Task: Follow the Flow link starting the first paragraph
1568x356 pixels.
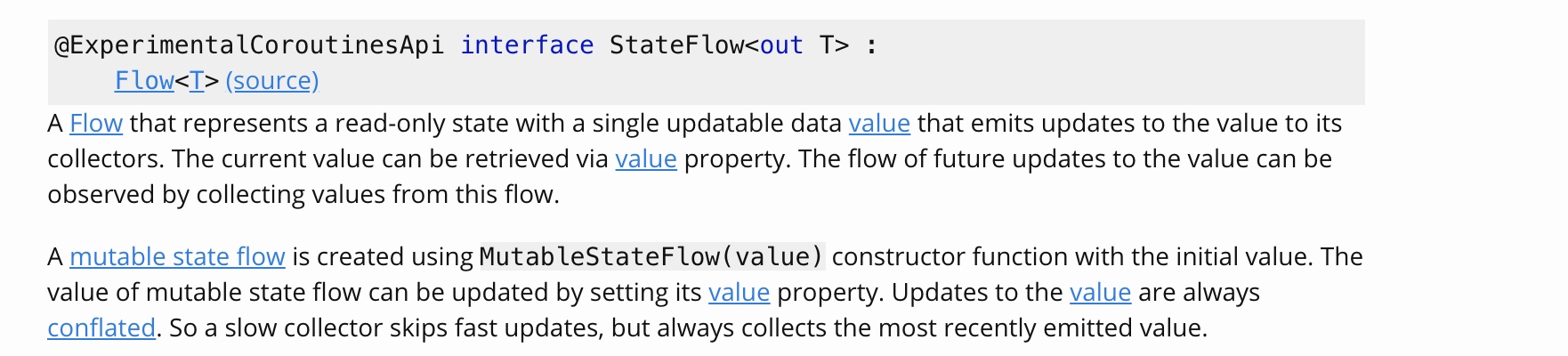Action: [x=96, y=123]
